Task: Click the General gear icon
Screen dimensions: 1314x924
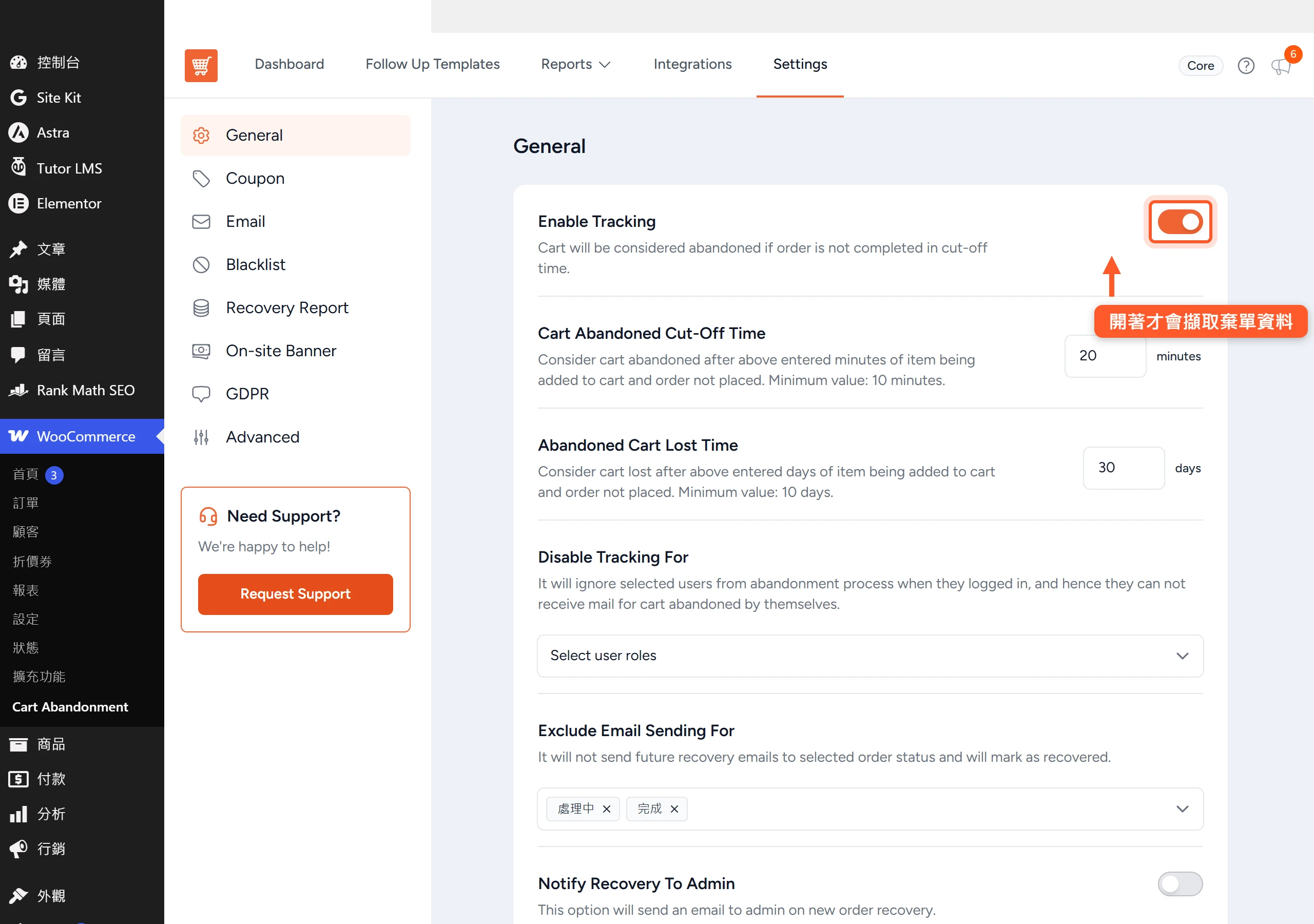Action: tap(201, 135)
